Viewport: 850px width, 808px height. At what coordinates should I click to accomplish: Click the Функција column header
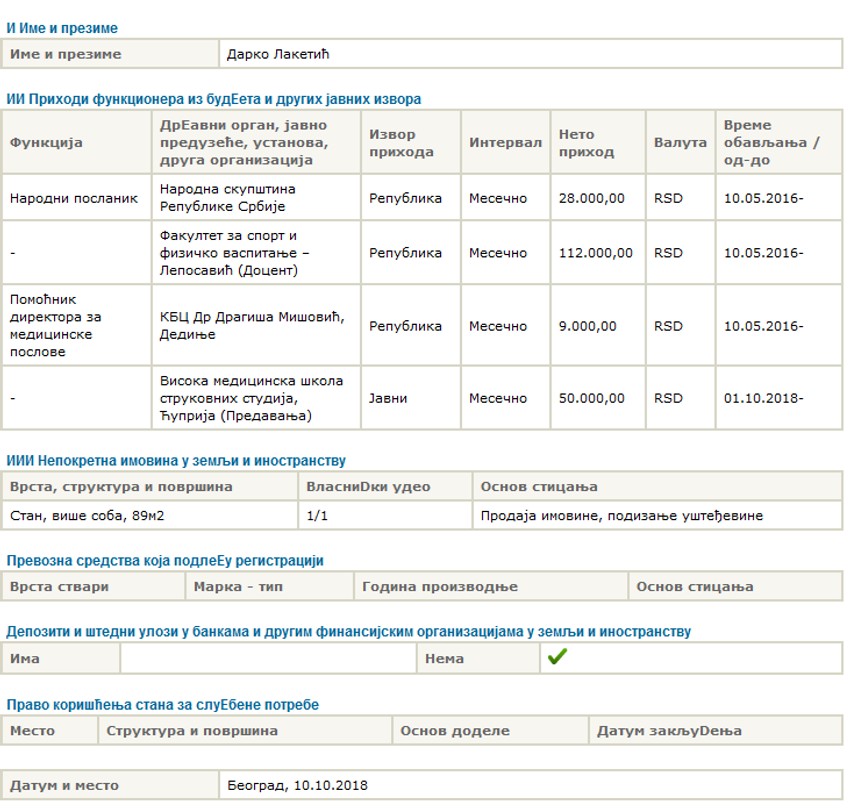[x=46, y=142]
